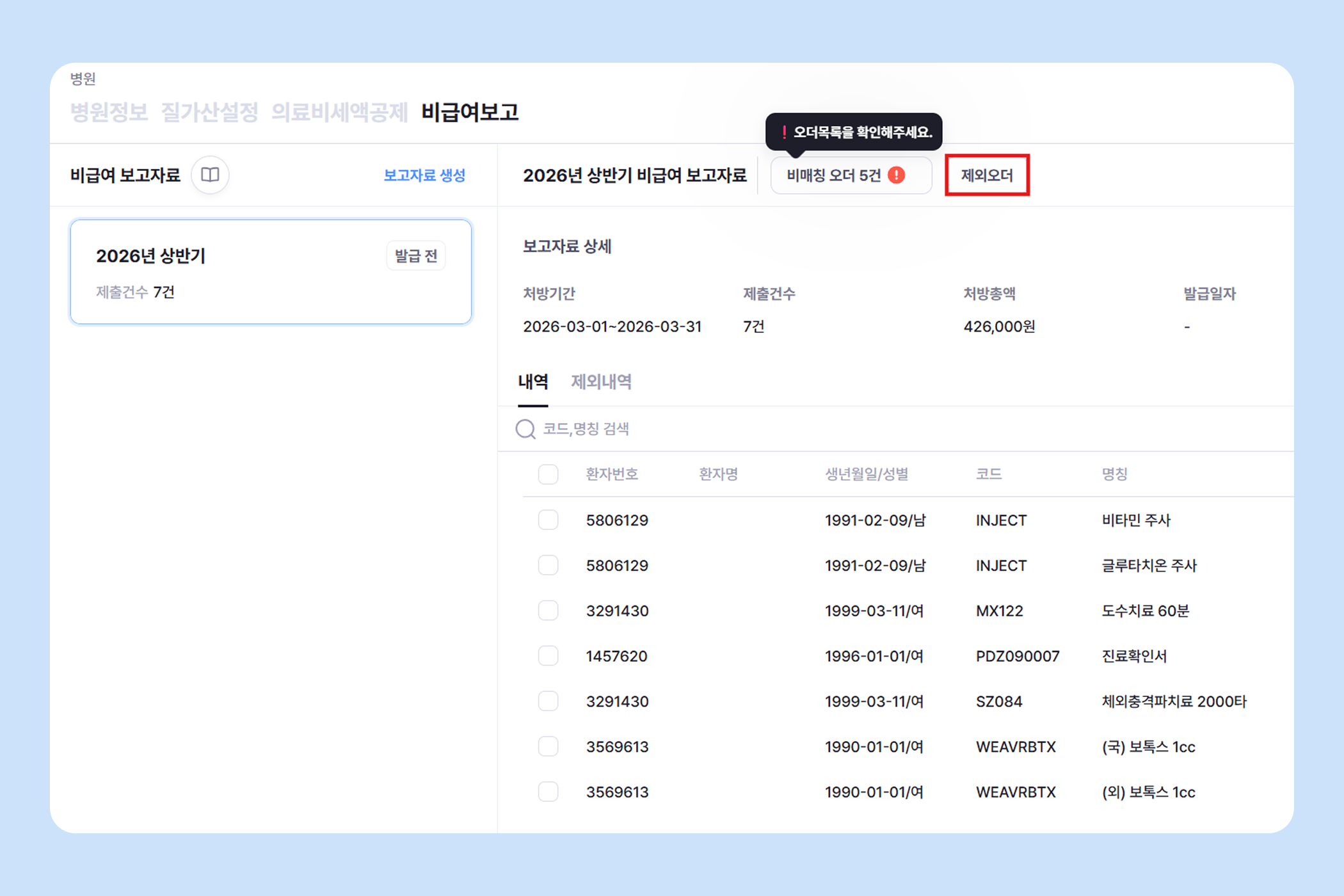Toggle the select-all header checkbox

548,474
